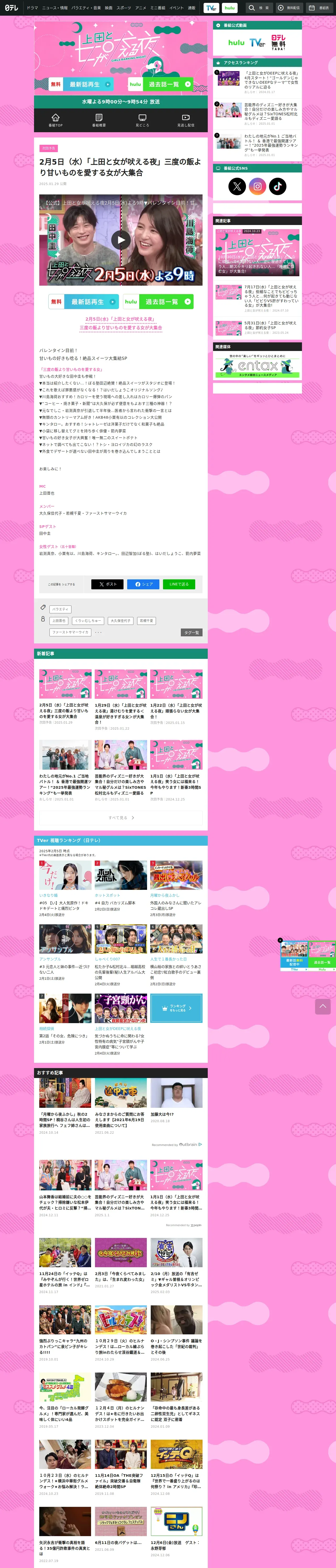The height and width of the screenshot is (1568, 336).
Task: Click the 若槻千夏 tag
Action: click(x=146, y=621)
